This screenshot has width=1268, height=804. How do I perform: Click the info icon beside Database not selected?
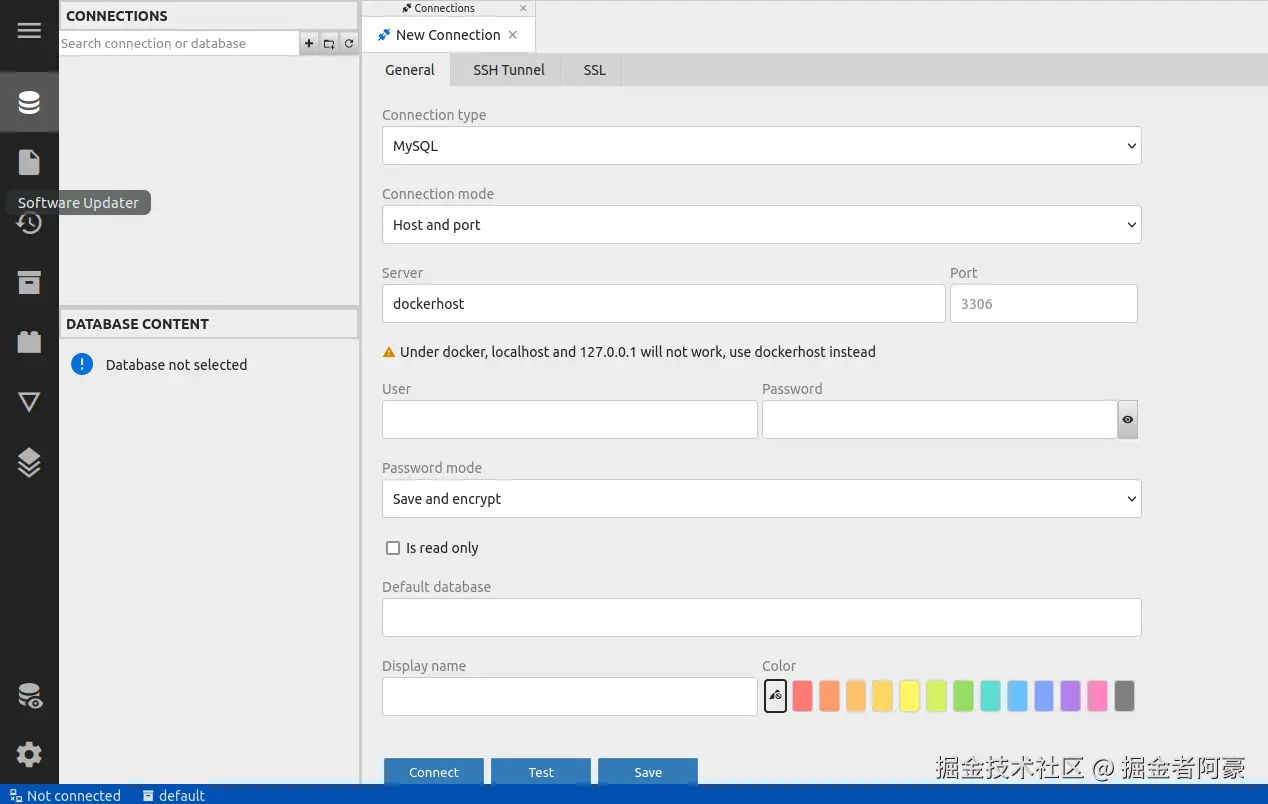point(82,364)
